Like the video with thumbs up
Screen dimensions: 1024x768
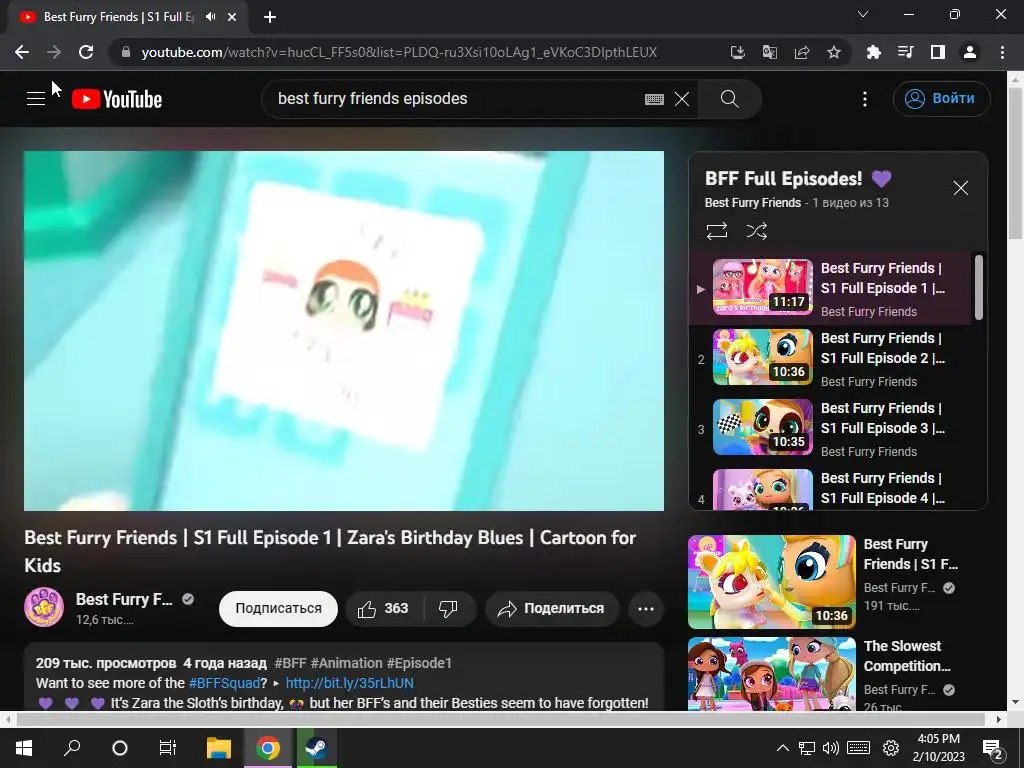click(x=383, y=609)
